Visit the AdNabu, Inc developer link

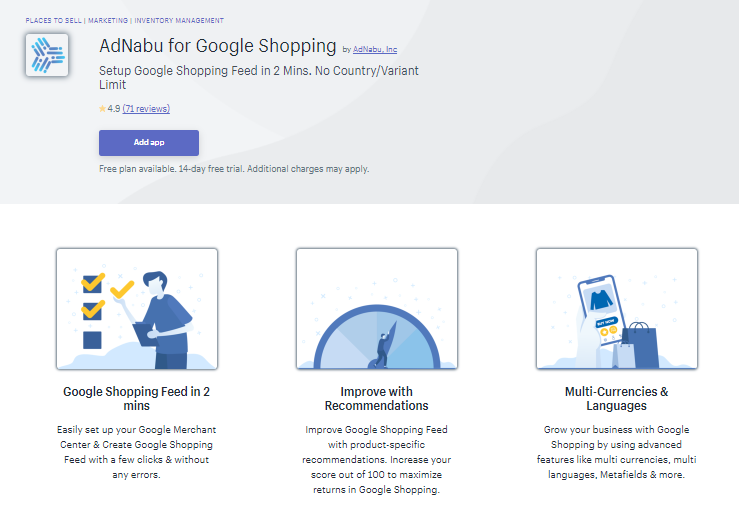(x=375, y=49)
